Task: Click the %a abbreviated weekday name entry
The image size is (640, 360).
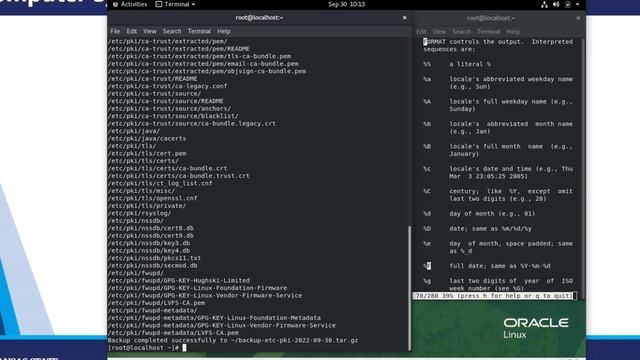Action: (498, 83)
